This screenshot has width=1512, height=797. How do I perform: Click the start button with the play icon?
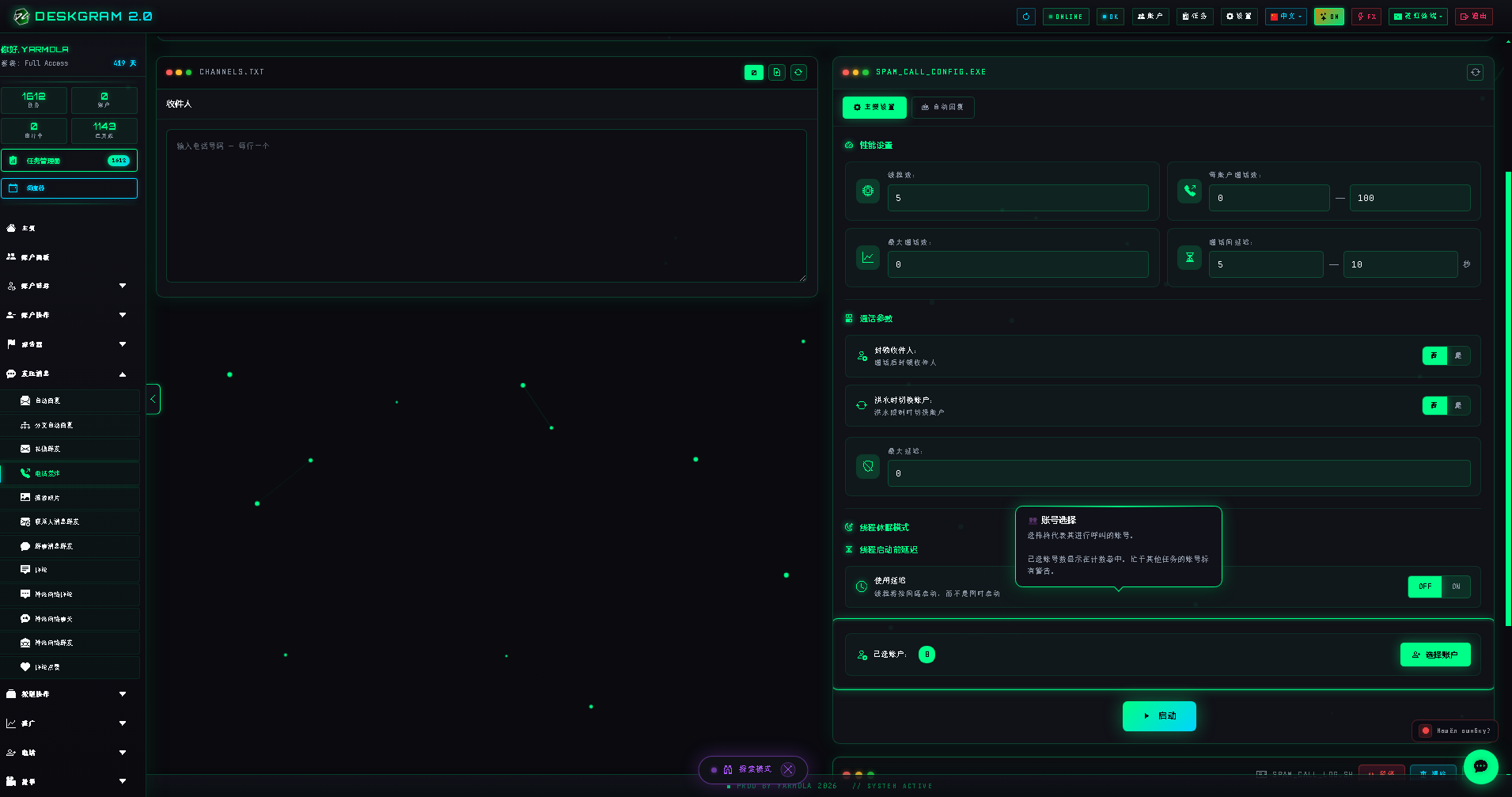[x=1159, y=716]
